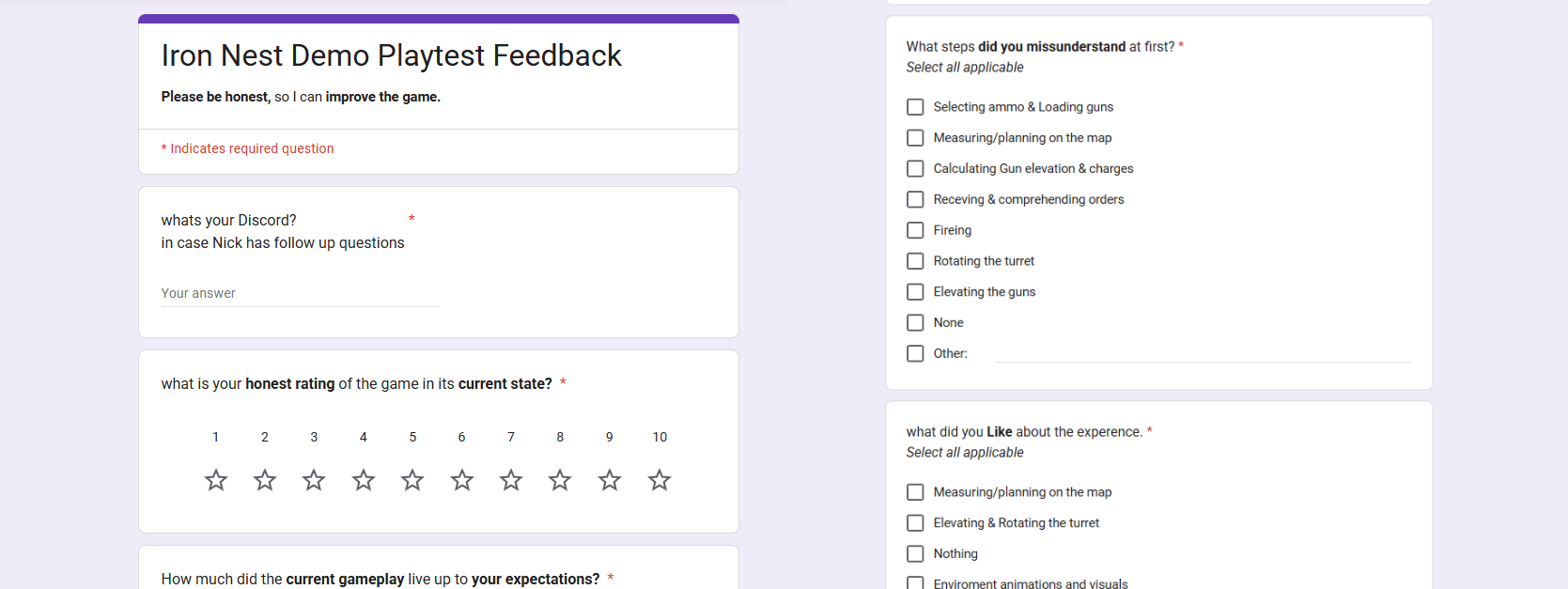Select 'None' under misunderstood steps
This screenshot has height=589, width=1568.
(915, 322)
